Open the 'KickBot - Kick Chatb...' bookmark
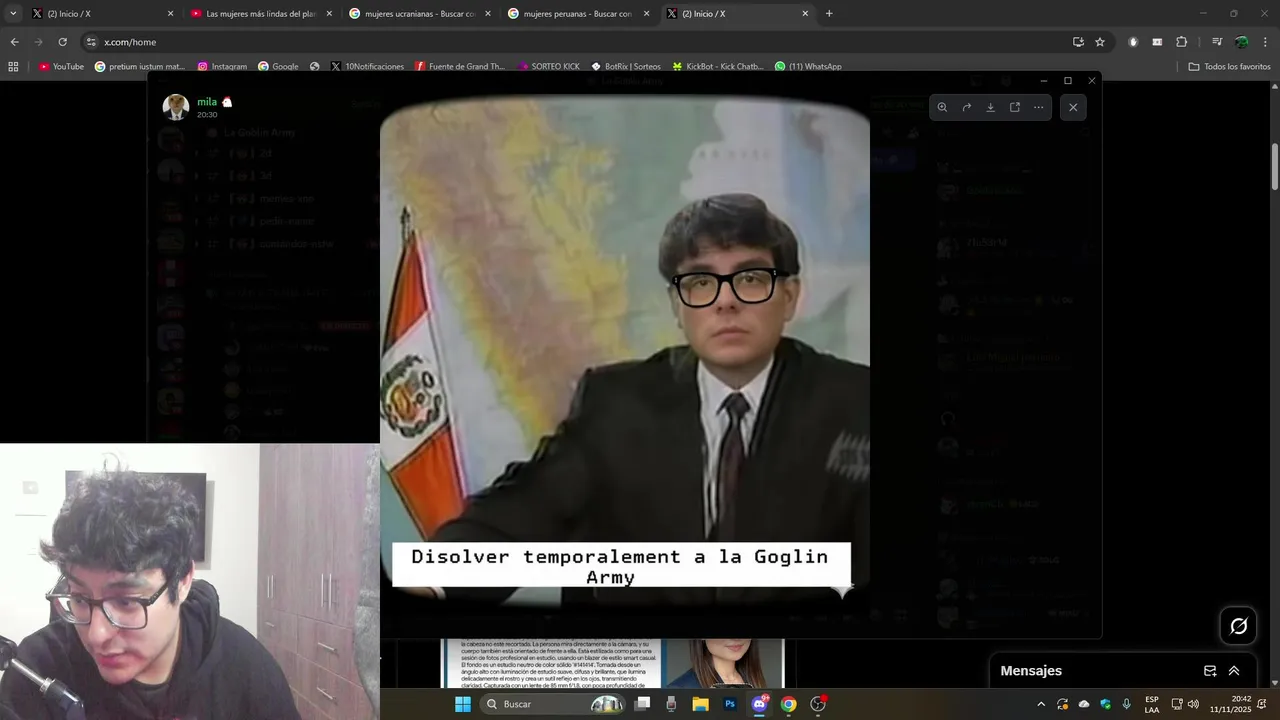This screenshot has height=720, width=1280. 718,66
